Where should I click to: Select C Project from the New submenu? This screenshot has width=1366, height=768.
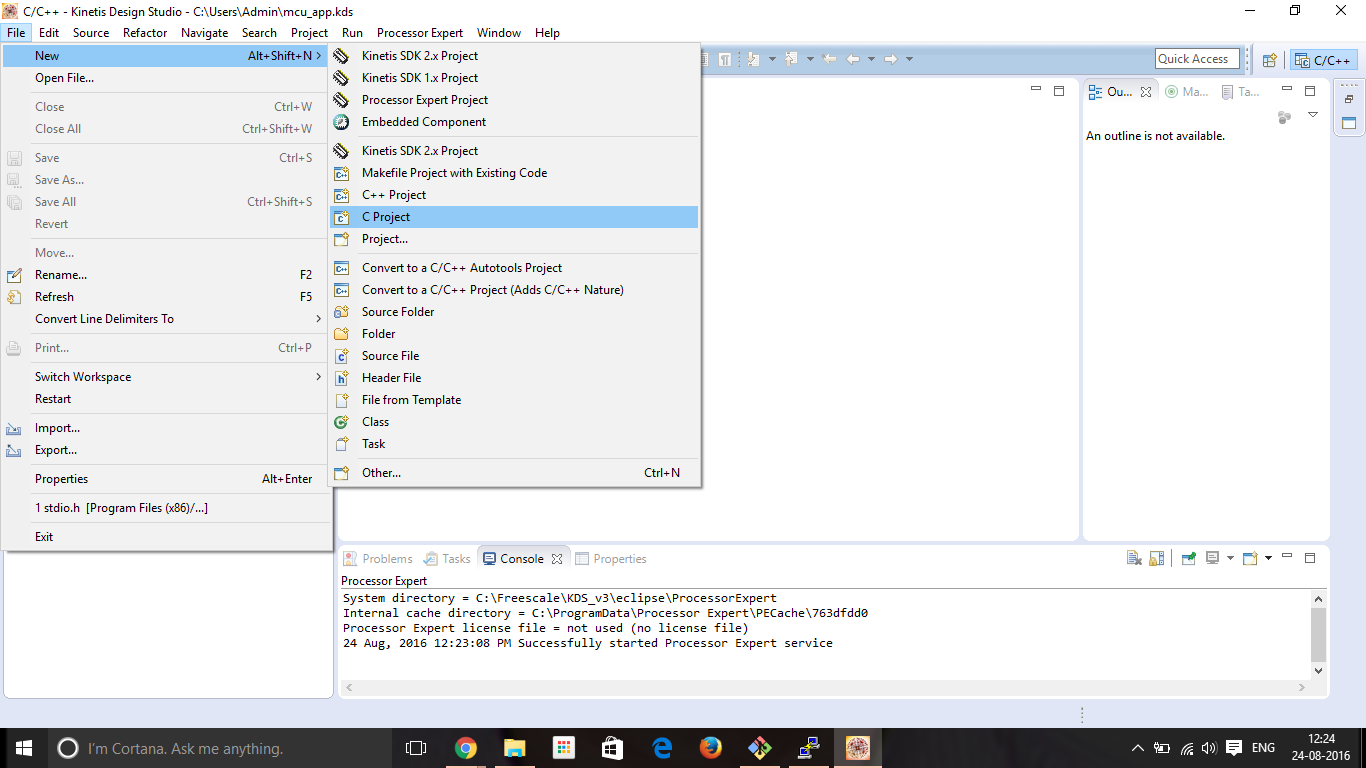[514, 217]
